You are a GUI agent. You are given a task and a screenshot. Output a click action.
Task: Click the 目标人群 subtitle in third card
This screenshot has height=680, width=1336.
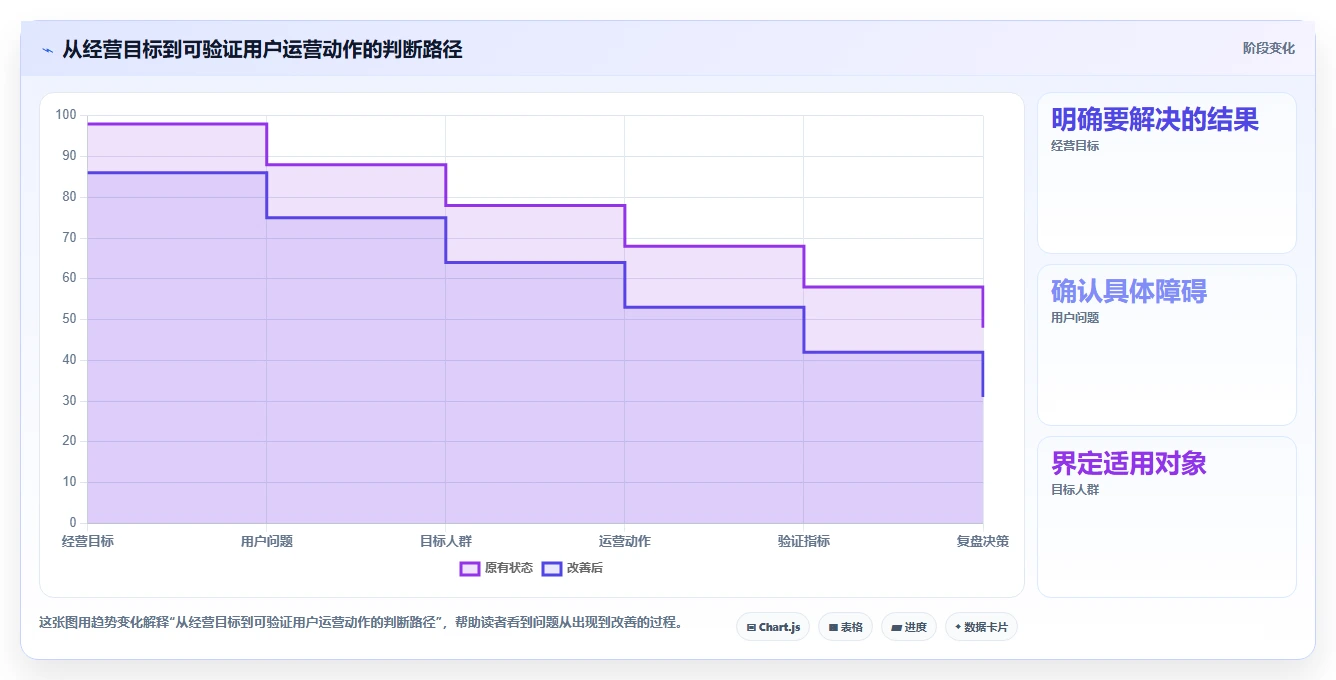[1075, 490]
